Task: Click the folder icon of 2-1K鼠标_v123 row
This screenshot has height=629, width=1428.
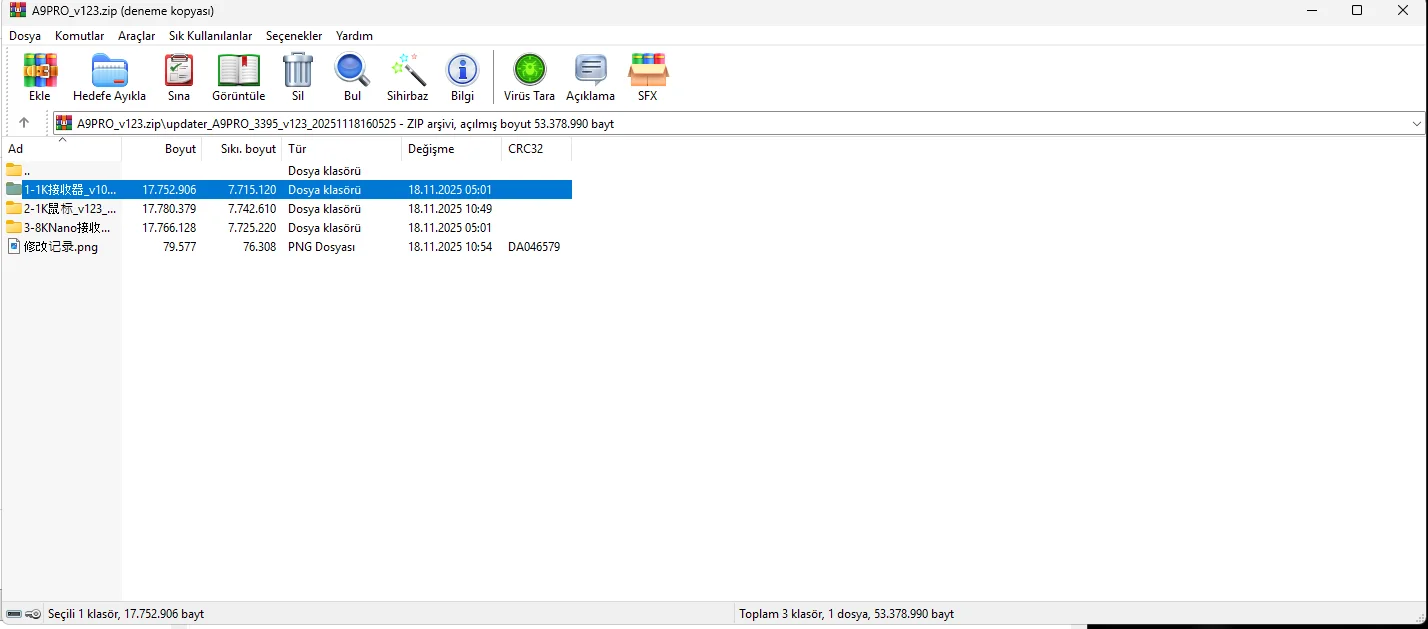Action: [x=13, y=208]
